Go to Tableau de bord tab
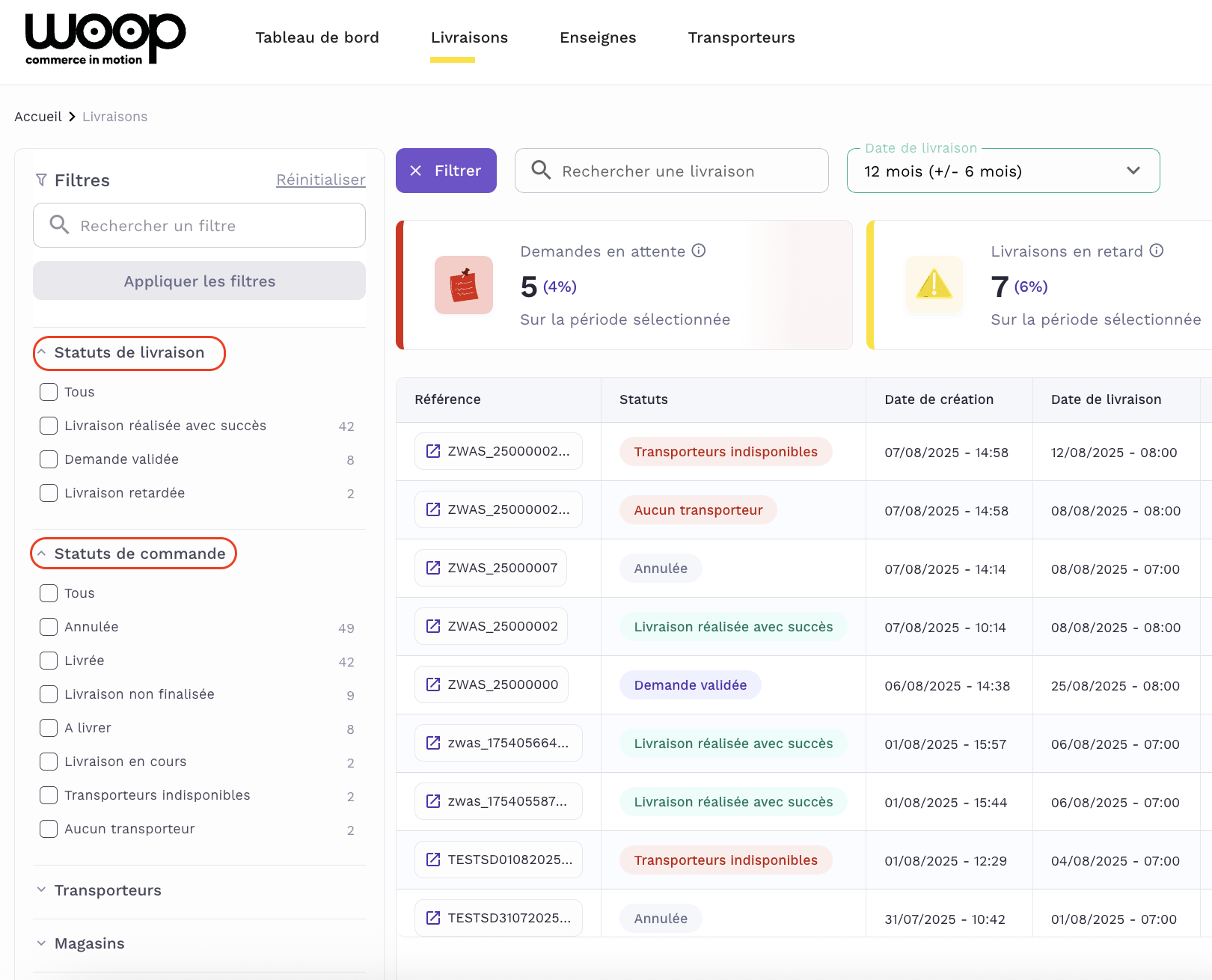 (317, 37)
